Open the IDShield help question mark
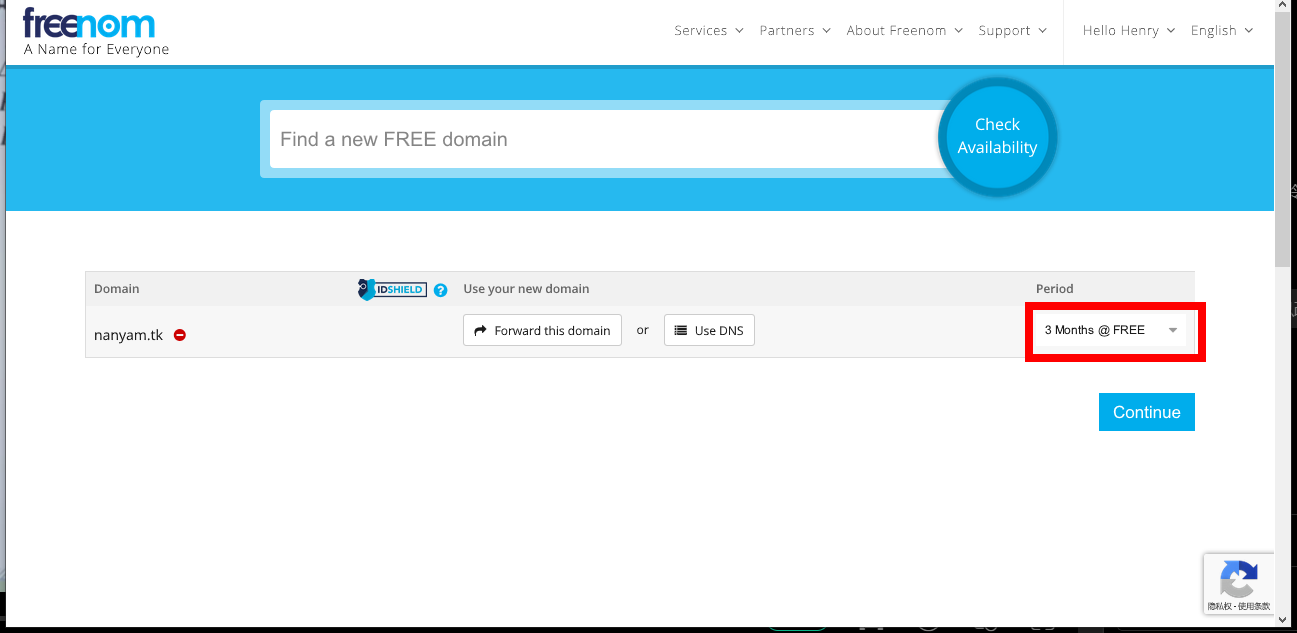Viewport: 1297px width, 633px height. (x=440, y=290)
